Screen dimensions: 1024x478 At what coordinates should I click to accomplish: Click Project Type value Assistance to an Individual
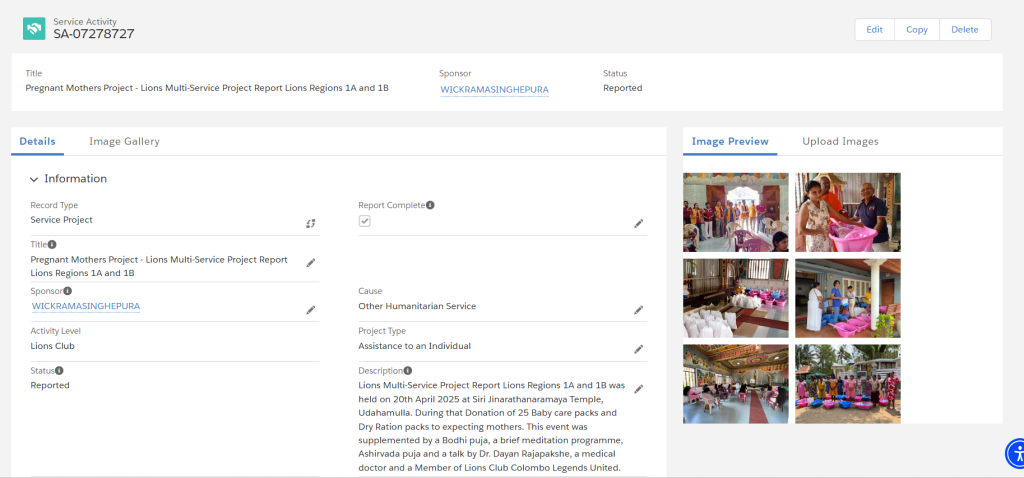415,346
